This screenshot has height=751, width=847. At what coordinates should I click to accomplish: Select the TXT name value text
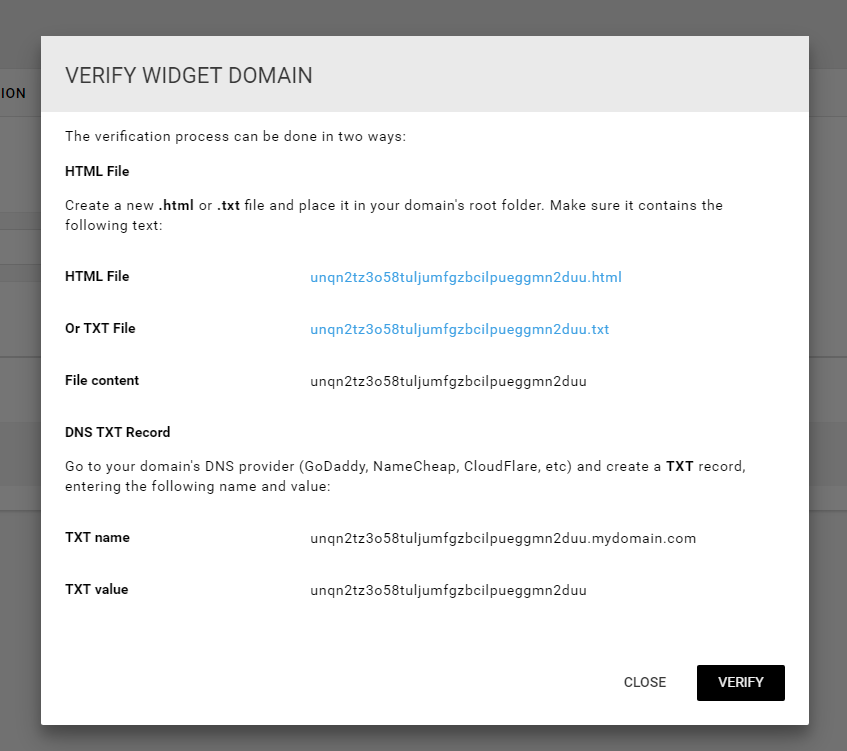coord(503,538)
